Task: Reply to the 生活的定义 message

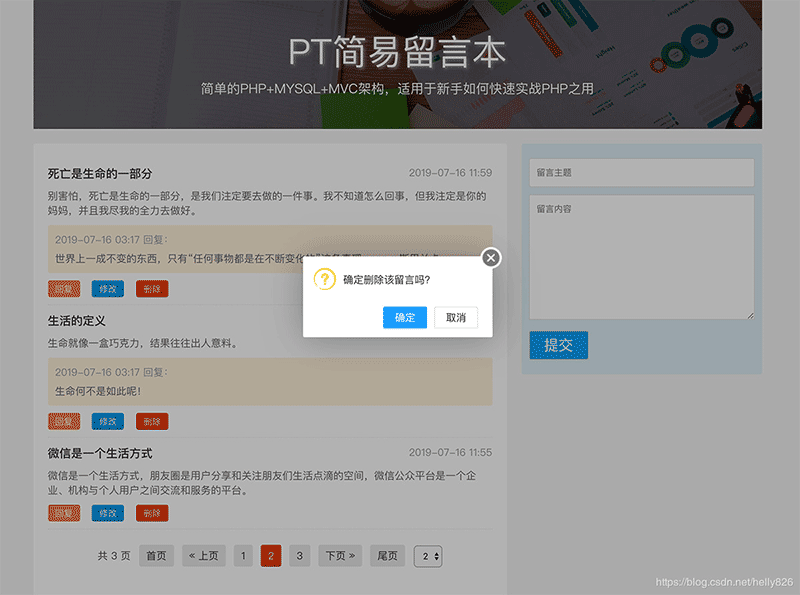Action: tap(64, 422)
